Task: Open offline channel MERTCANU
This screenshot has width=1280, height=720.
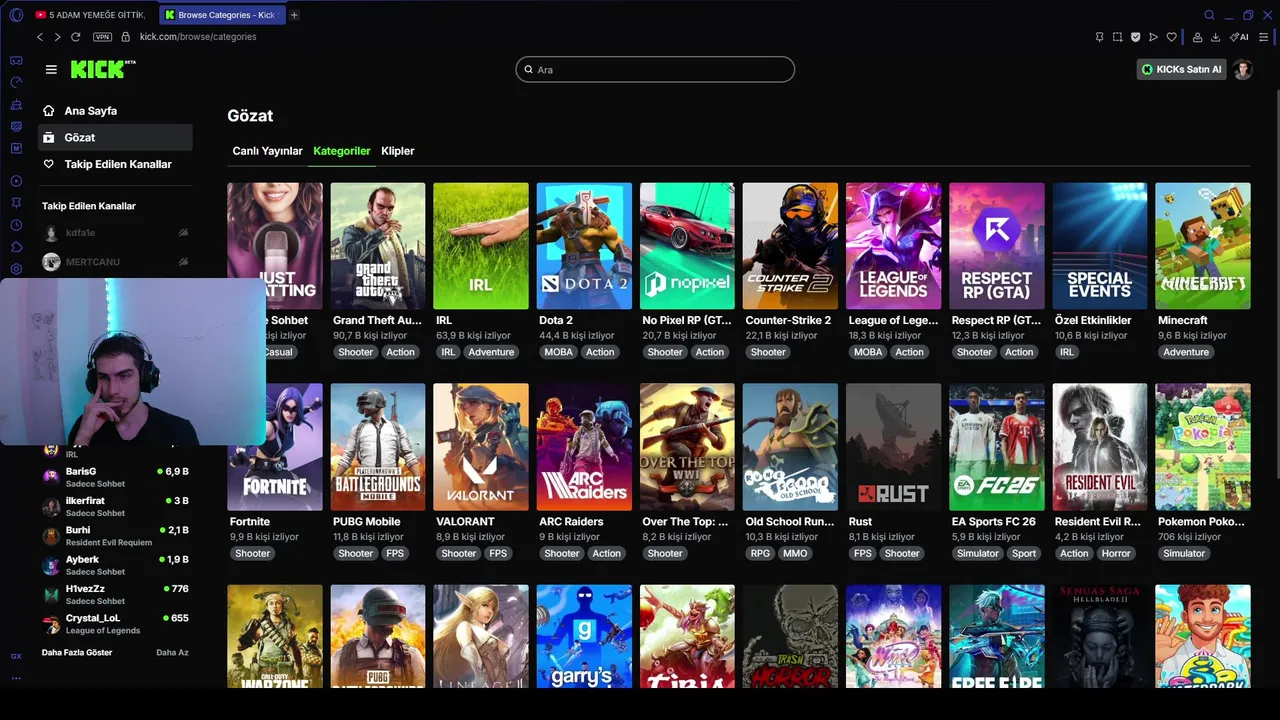Action: pos(115,262)
